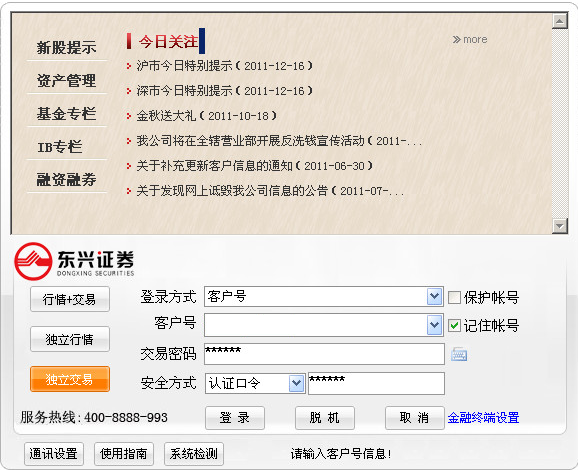Open 深市今日特别提示 (2011-12-16)
Screen dimensions: 578x471
coord(224,91)
